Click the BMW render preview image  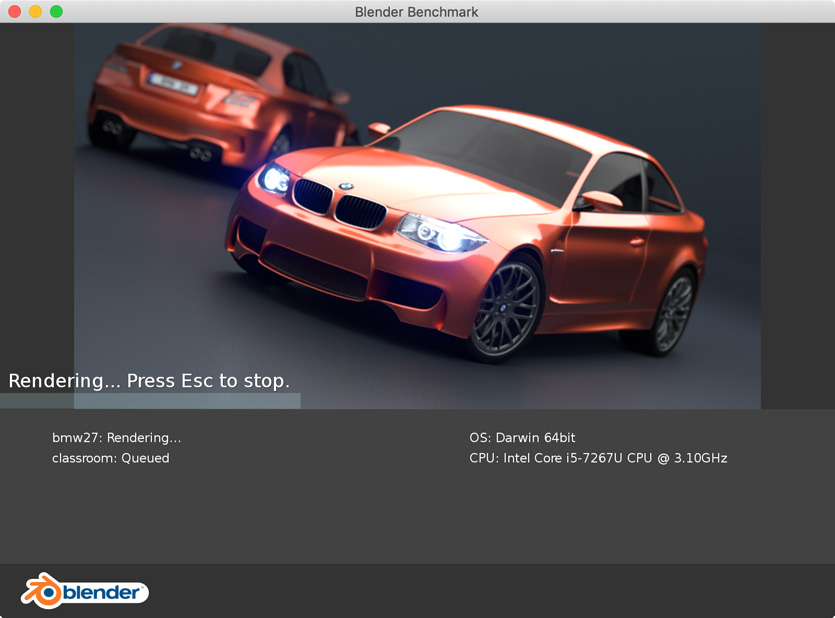[x=418, y=216]
